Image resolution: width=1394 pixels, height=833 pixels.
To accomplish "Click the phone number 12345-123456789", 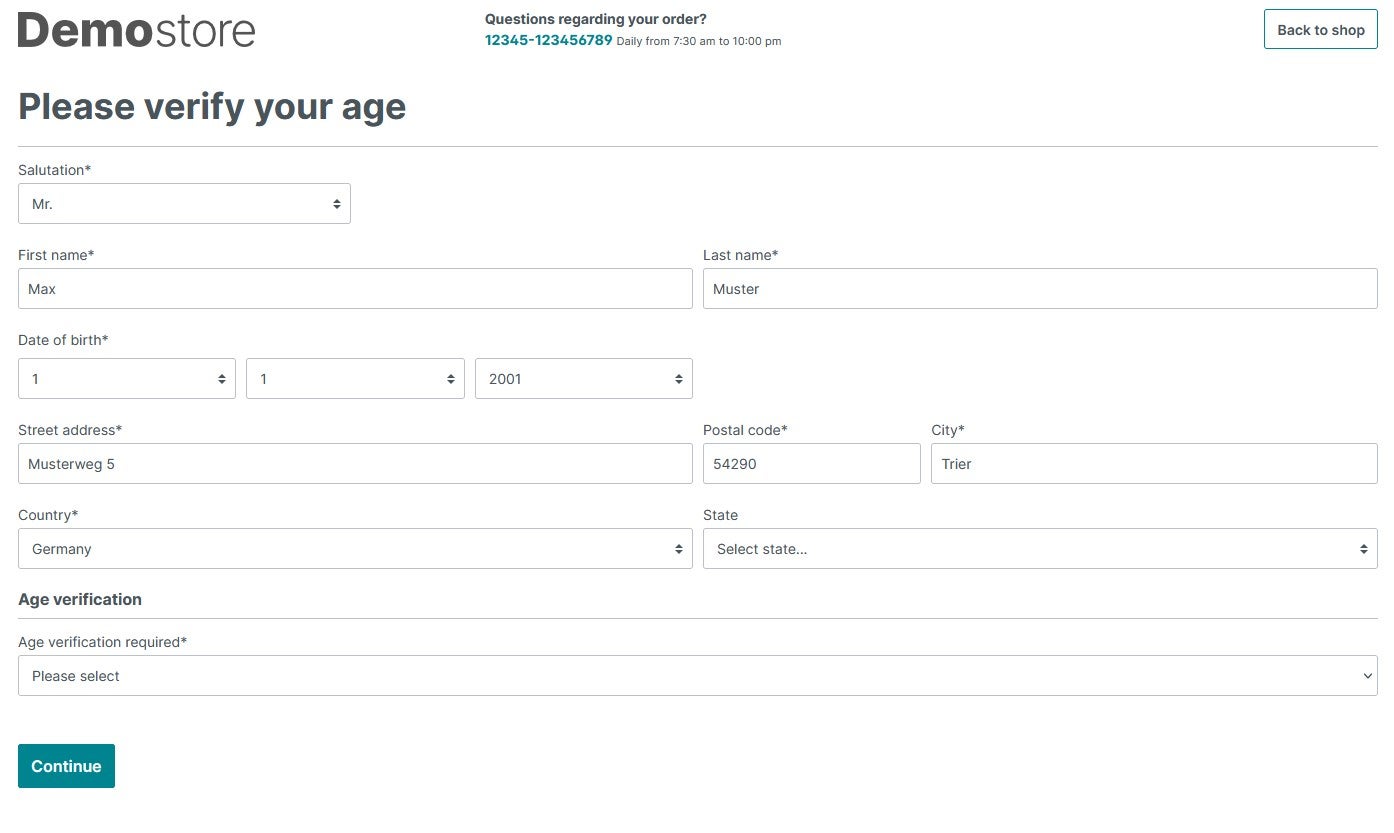I will (x=548, y=40).
